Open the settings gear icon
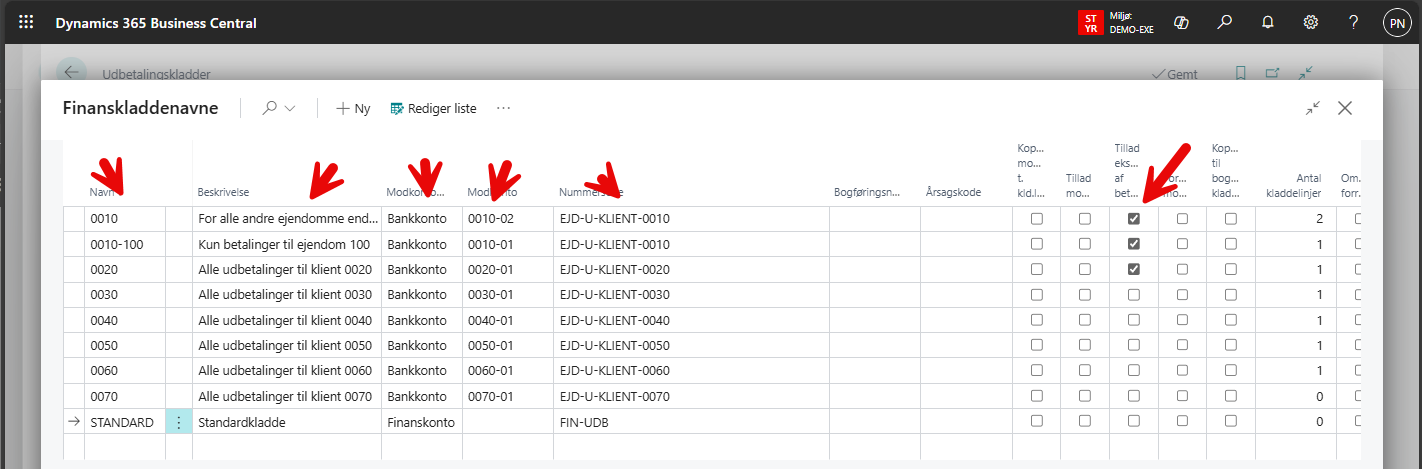The width and height of the screenshot is (1422, 469). point(1311,22)
